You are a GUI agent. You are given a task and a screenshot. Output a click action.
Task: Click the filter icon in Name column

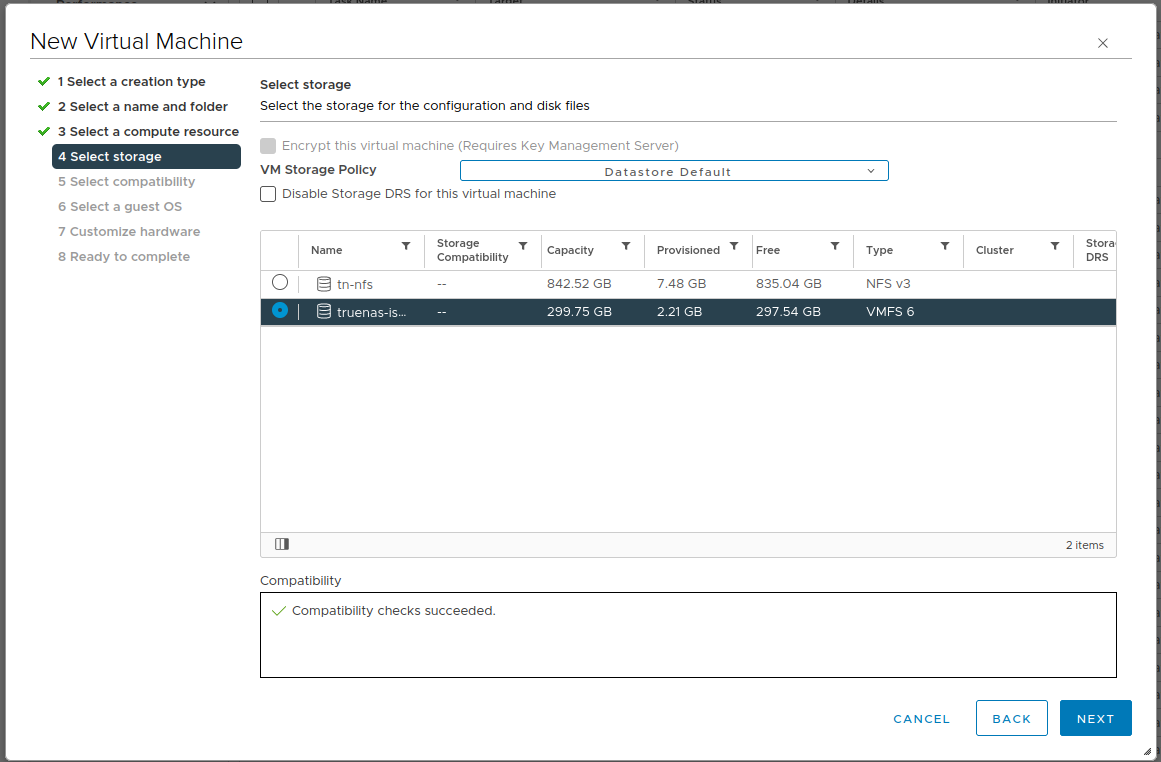(406, 246)
